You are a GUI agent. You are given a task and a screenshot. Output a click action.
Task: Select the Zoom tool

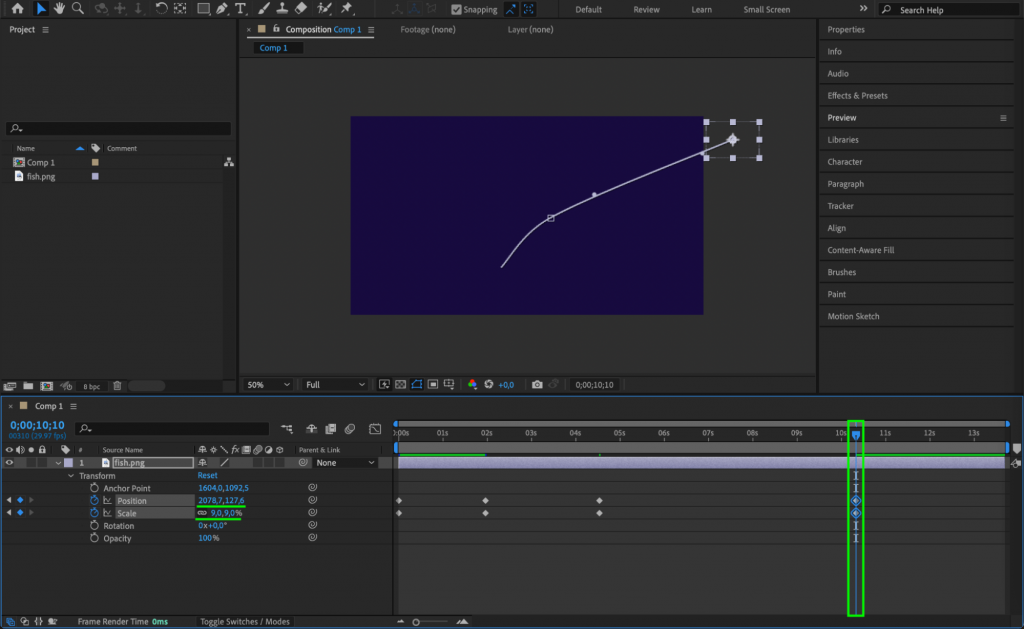point(75,8)
